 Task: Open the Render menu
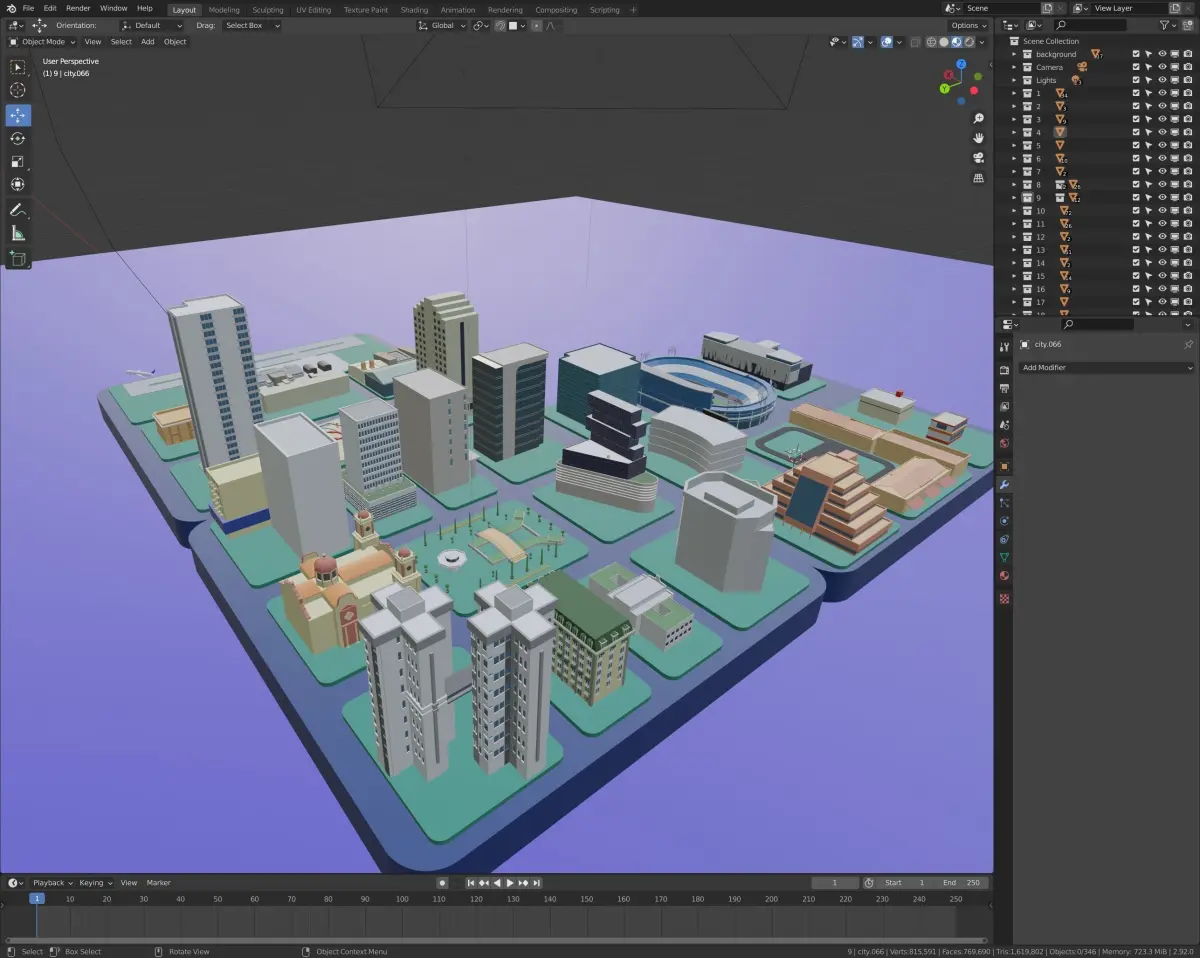point(78,8)
